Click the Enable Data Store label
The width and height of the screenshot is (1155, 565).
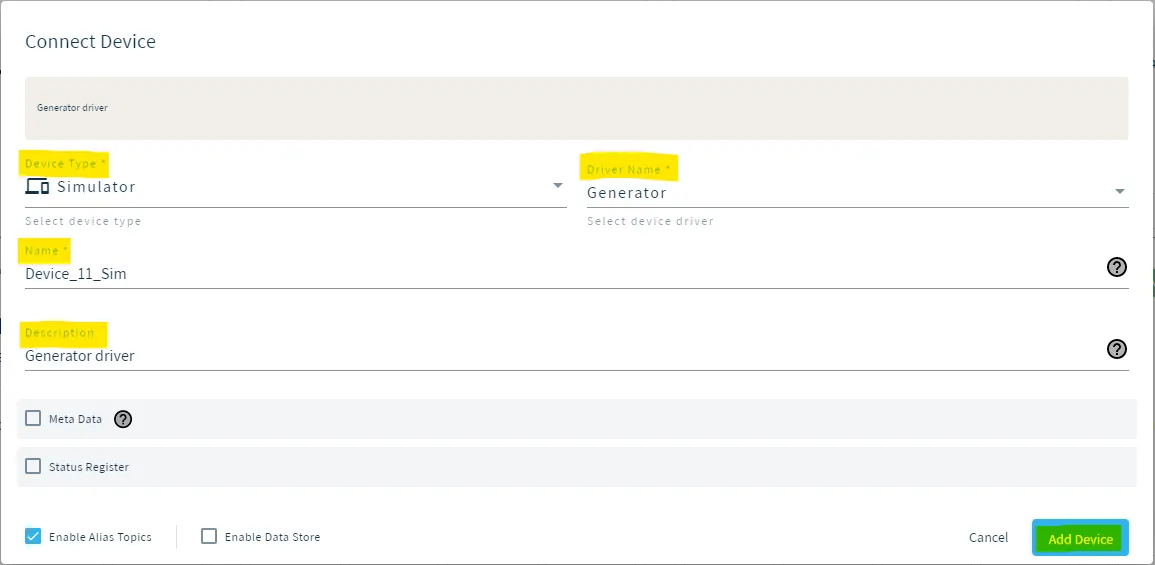273,537
